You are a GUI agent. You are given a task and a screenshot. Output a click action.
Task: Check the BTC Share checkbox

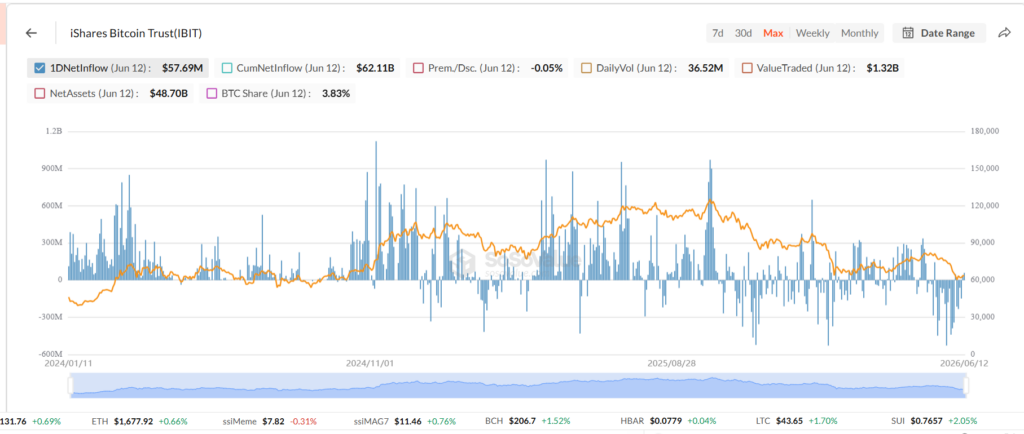click(212, 93)
